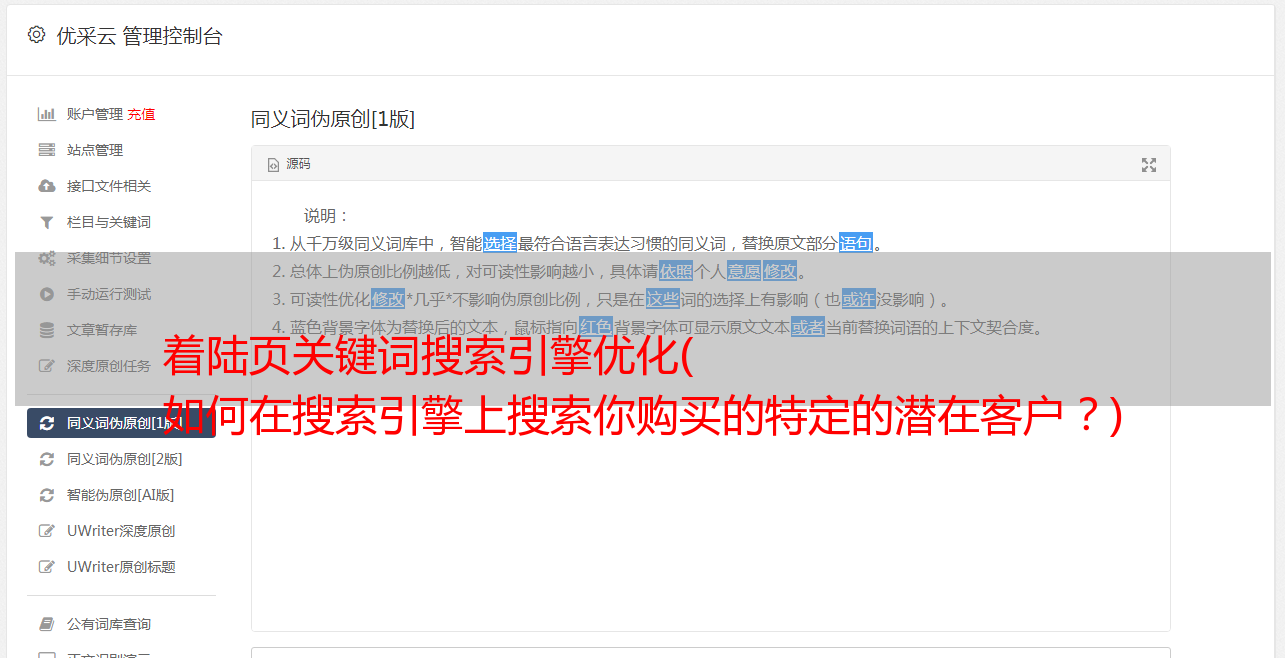Click highlighted word 选择 in text
1285x658 pixels.
pyautogui.click(x=500, y=243)
